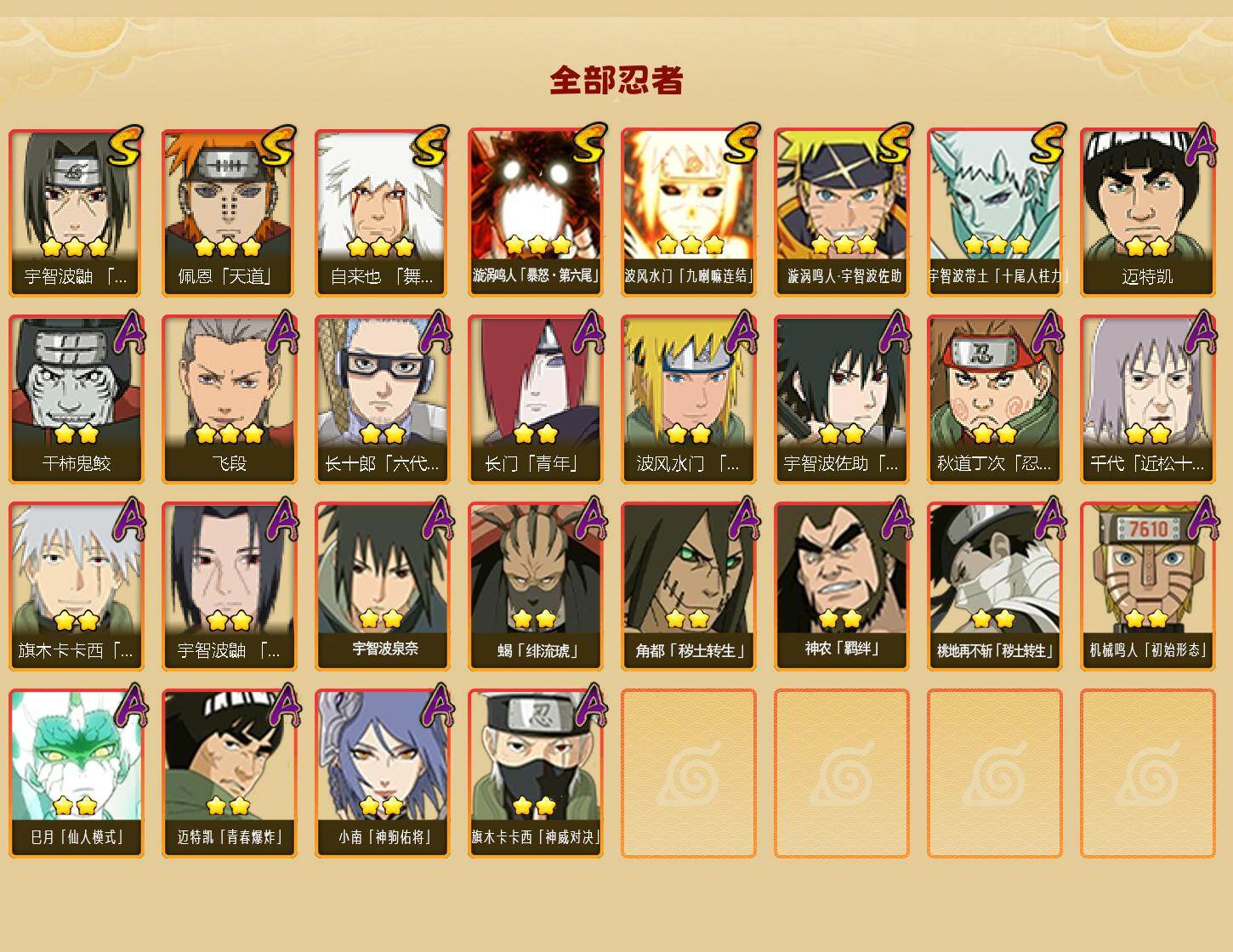This screenshot has width=1233, height=952.
Task: Click the 小南「神驹佑将」 card
Action: [383, 773]
